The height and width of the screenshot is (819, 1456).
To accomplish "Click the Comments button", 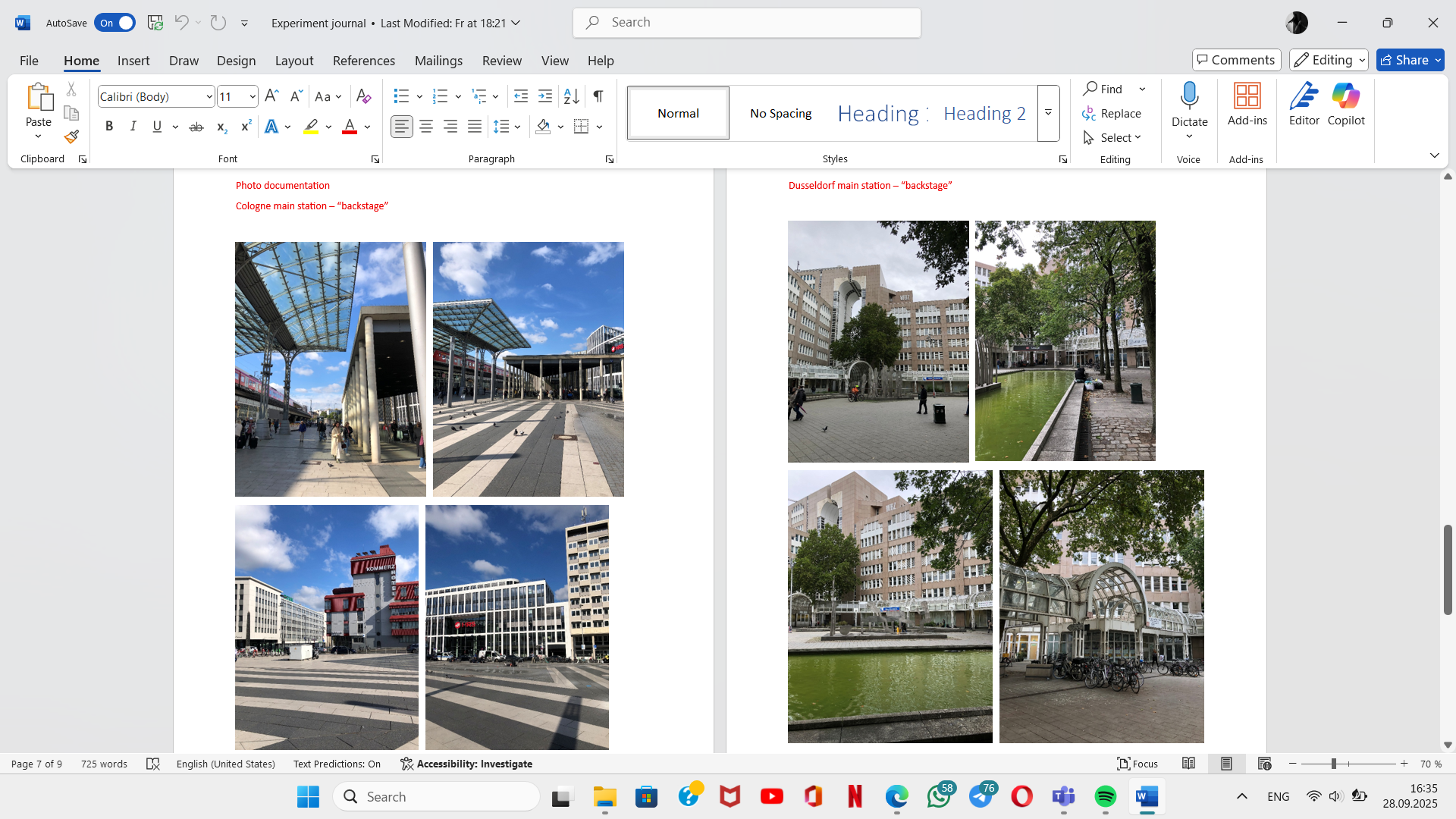I will coord(1236,60).
